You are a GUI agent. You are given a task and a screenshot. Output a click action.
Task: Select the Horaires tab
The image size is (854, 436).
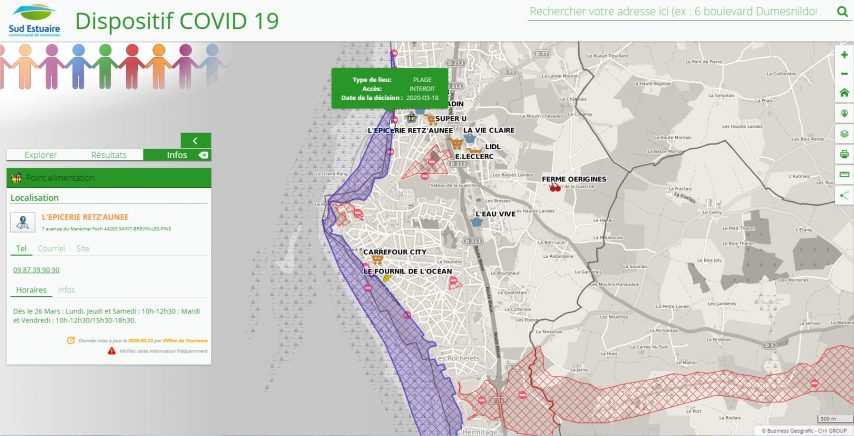[31, 290]
